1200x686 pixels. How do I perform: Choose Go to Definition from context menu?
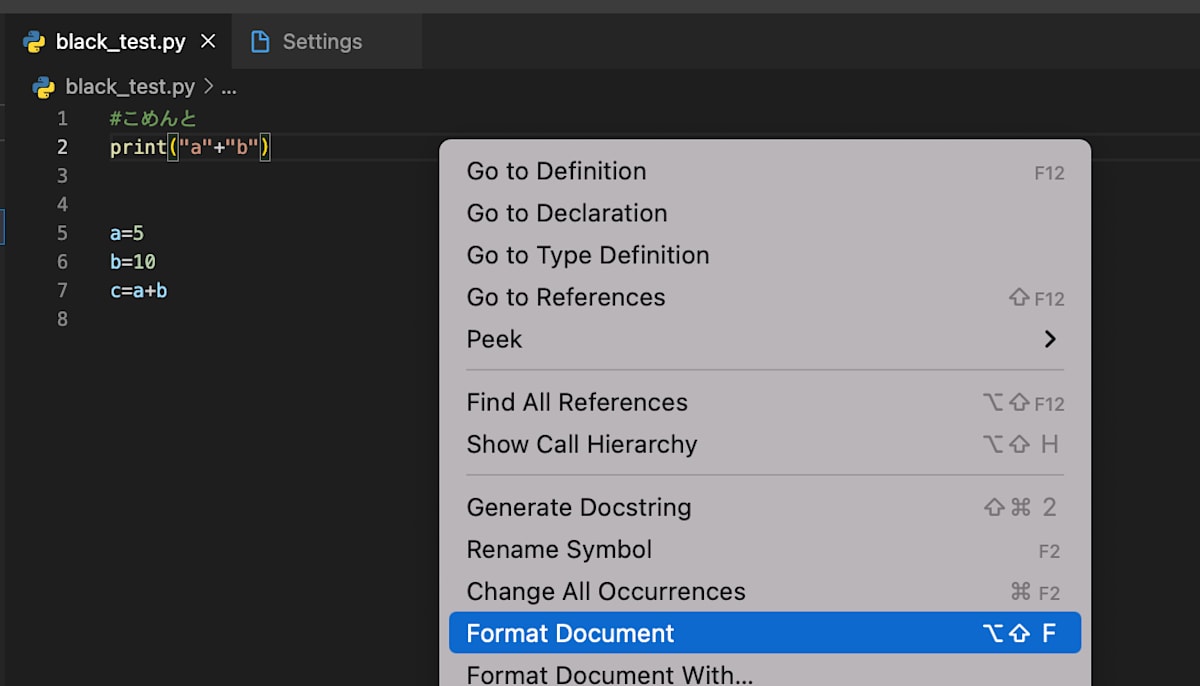pyautogui.click(x=765, y=171)
